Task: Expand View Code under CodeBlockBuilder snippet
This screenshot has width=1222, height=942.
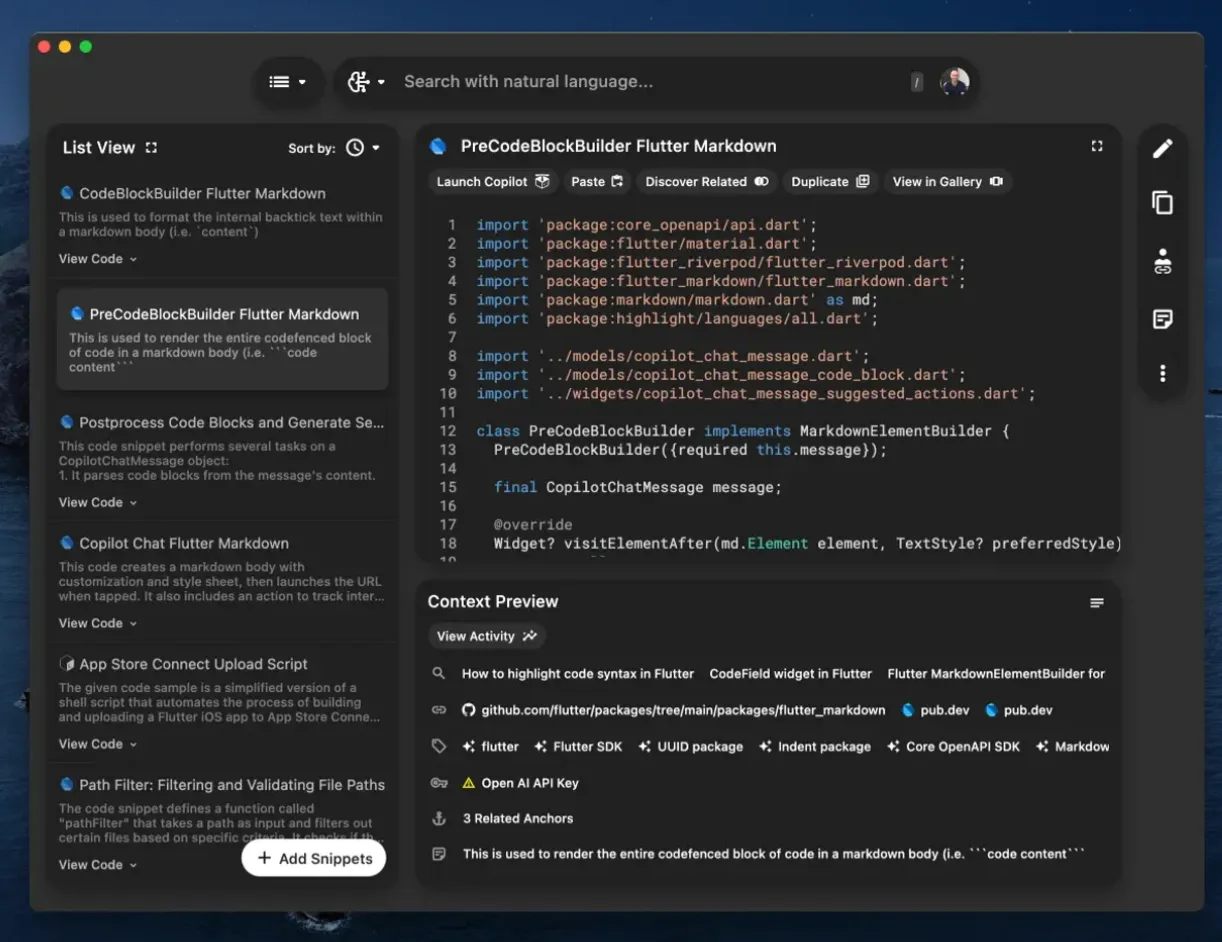Action: coord(97,259)
